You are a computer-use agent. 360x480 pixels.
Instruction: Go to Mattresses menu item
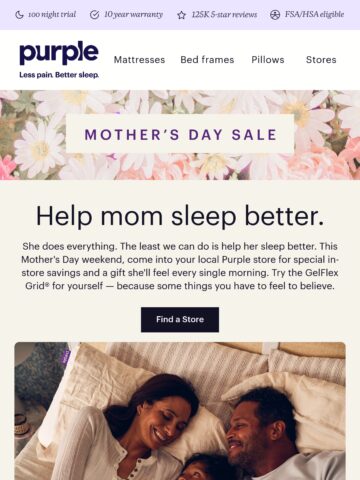pos(139,60)
